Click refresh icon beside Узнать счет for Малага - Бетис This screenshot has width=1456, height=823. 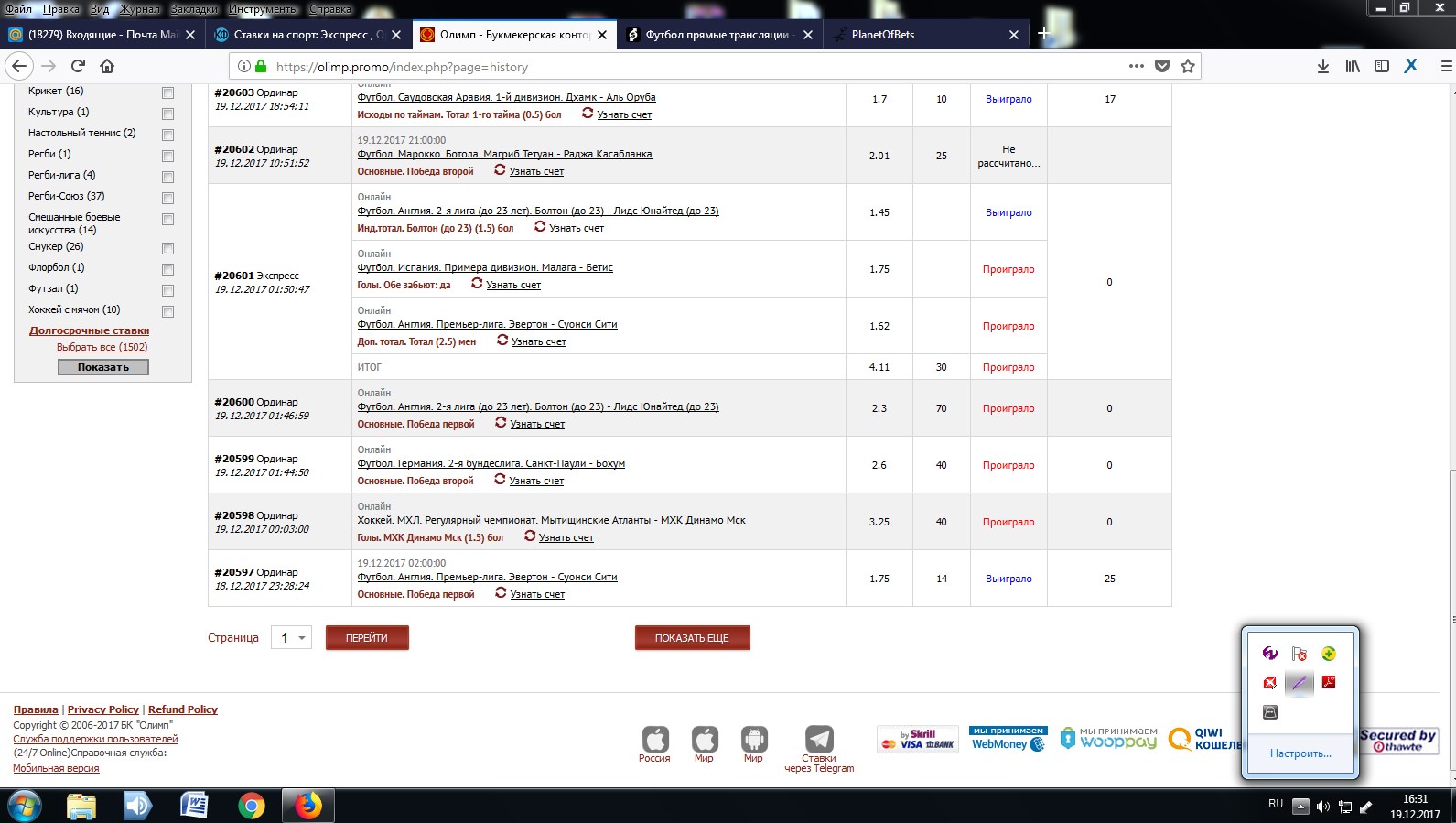477,283
